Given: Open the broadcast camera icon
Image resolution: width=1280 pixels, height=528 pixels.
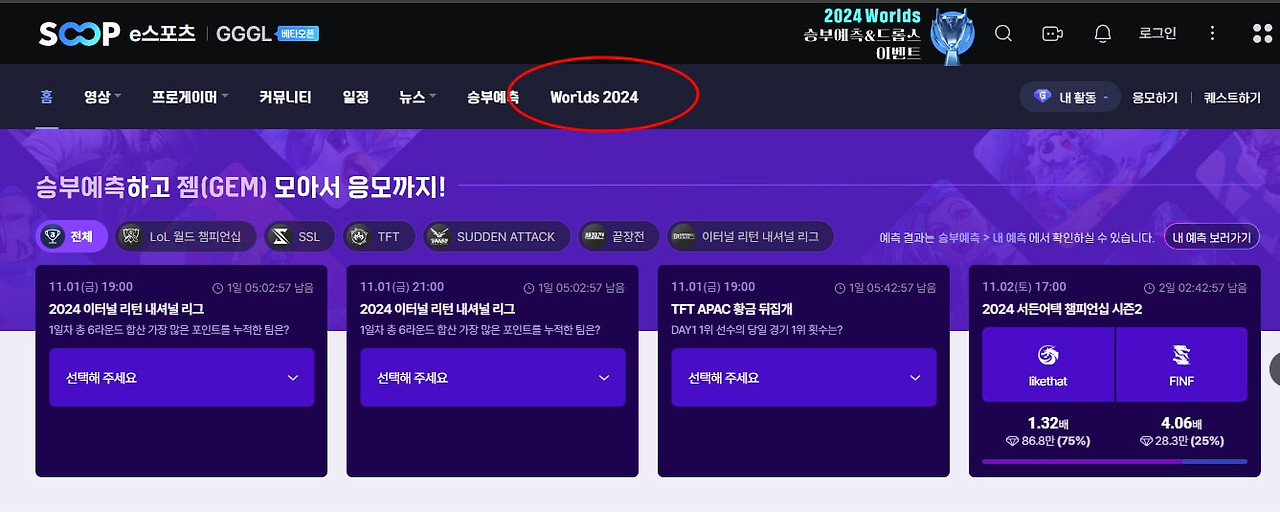Looking at the screenshot, I should 1052,33.
